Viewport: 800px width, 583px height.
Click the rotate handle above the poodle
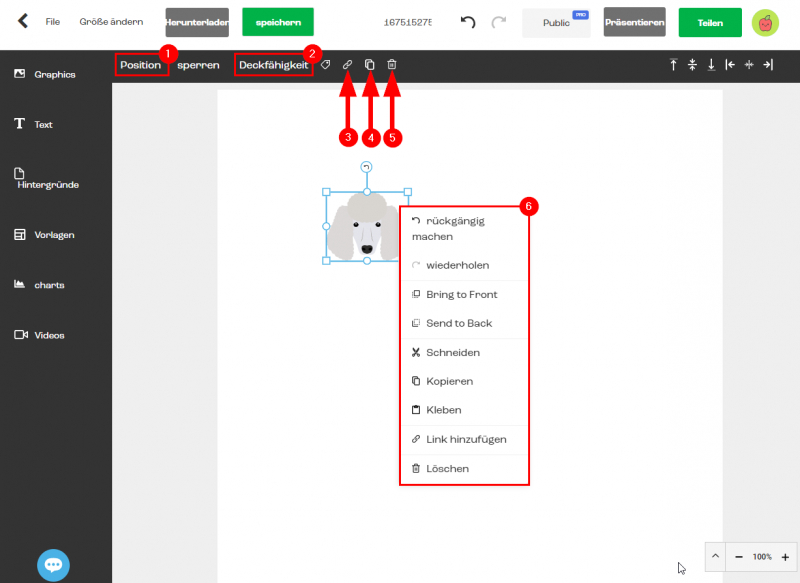366,167
